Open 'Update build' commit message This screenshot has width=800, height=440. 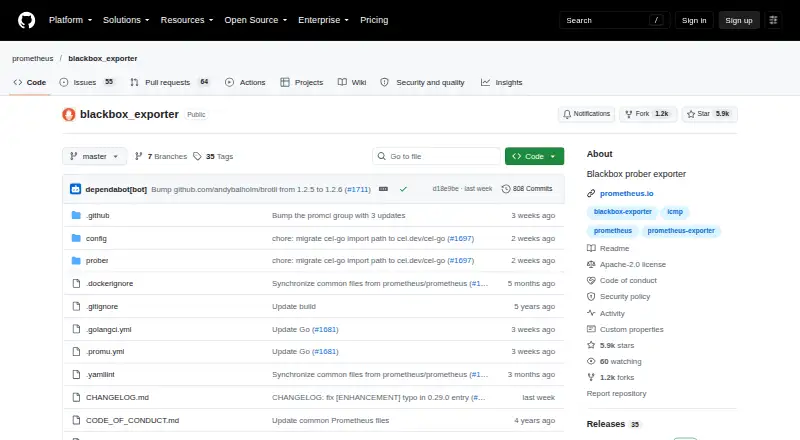pyautogui.click(x=294, y=306)
